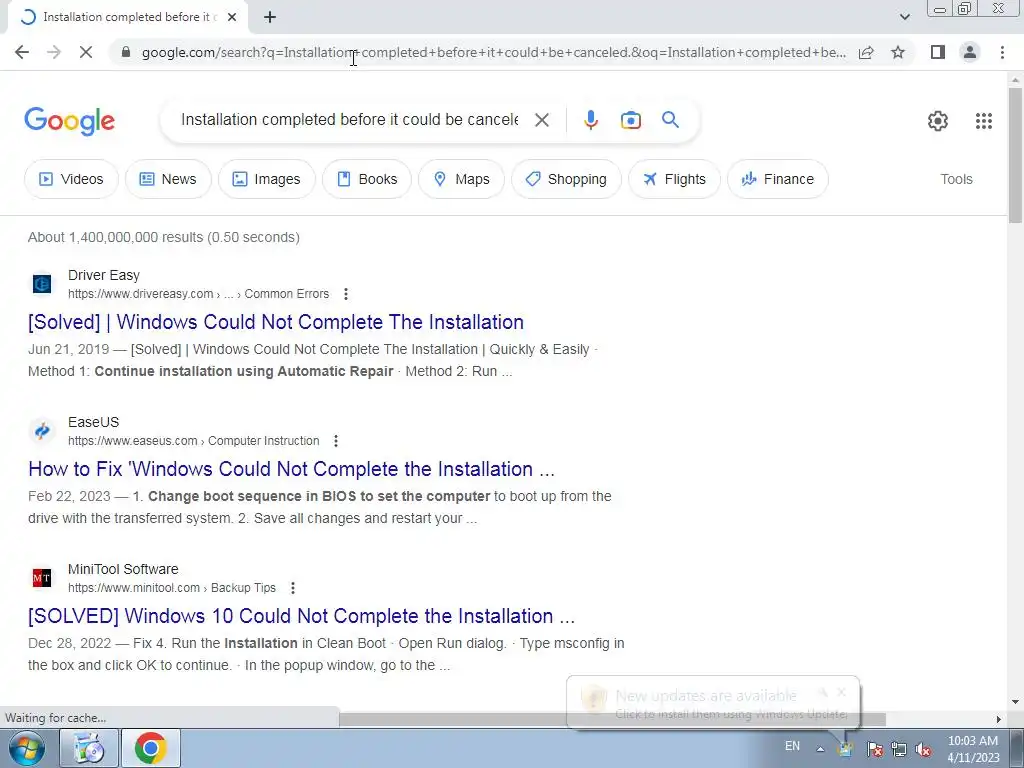Screen dimensions: 1024x768
Task: Click the EN language indicator
Action: [x=792, y=746]
